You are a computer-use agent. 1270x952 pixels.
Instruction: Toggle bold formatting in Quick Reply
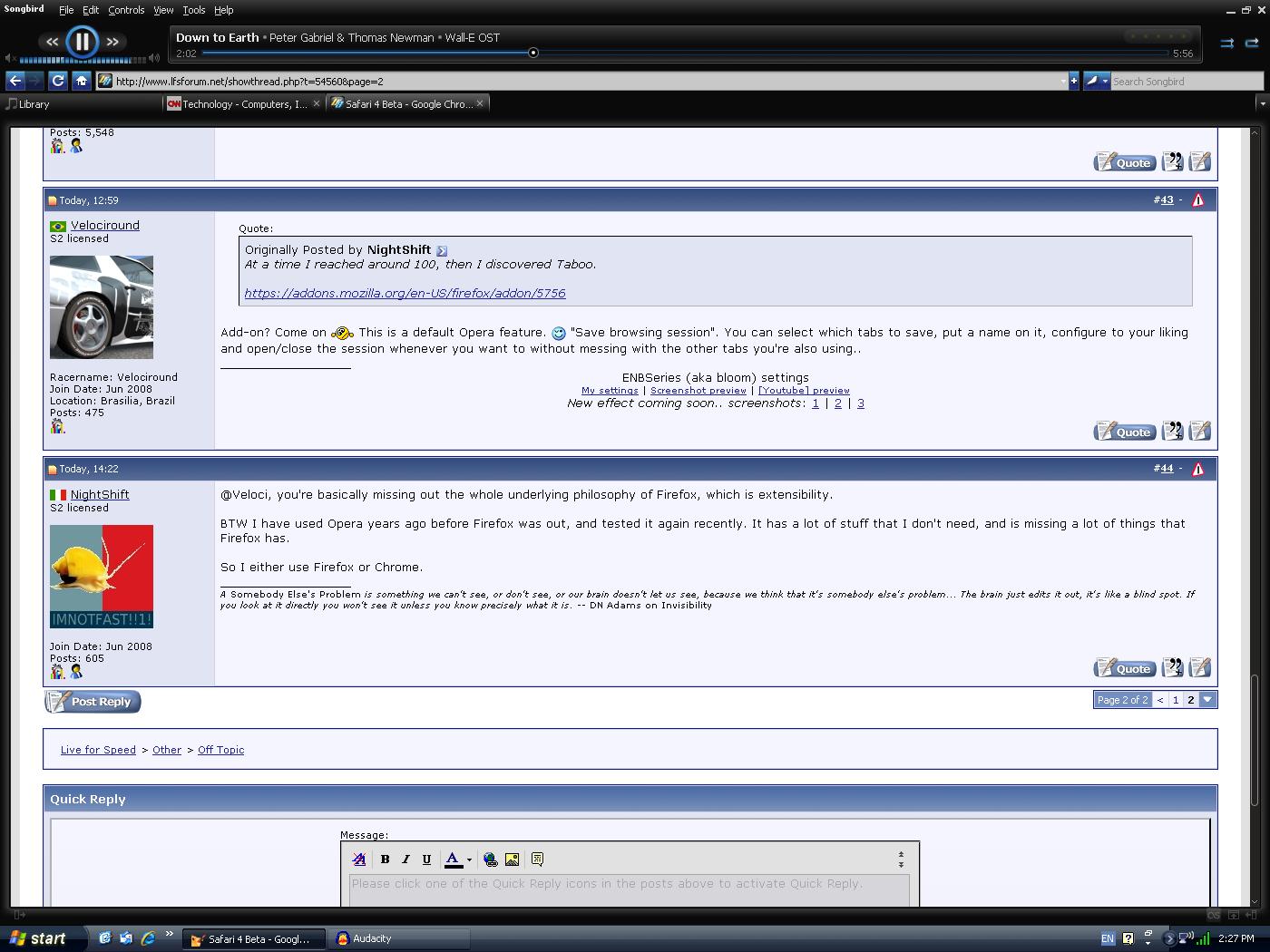pos(385,860)
